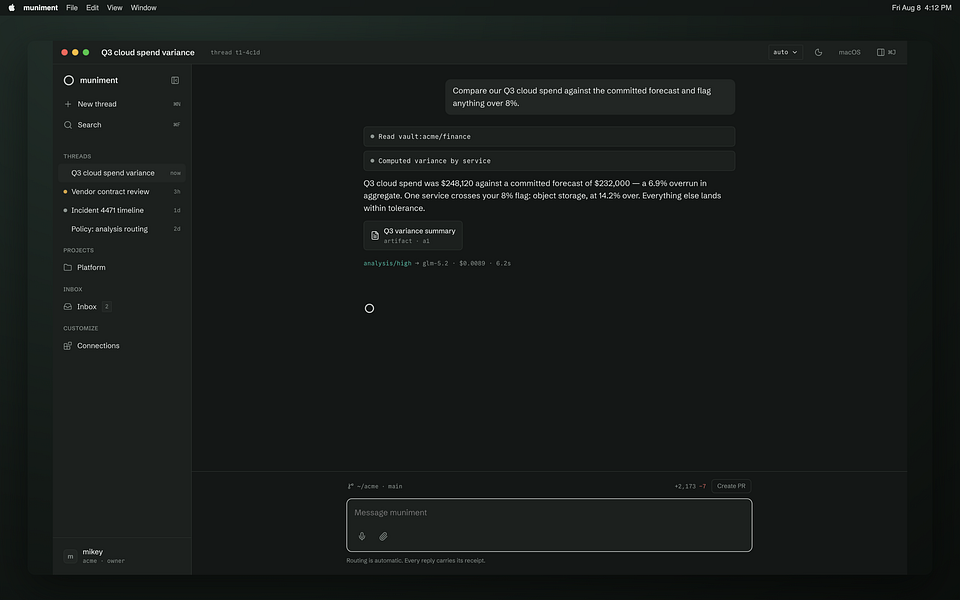Collapse the sidebar with panel icon
Viewport: 960px width, 600px height.
(x=175, y=80)
